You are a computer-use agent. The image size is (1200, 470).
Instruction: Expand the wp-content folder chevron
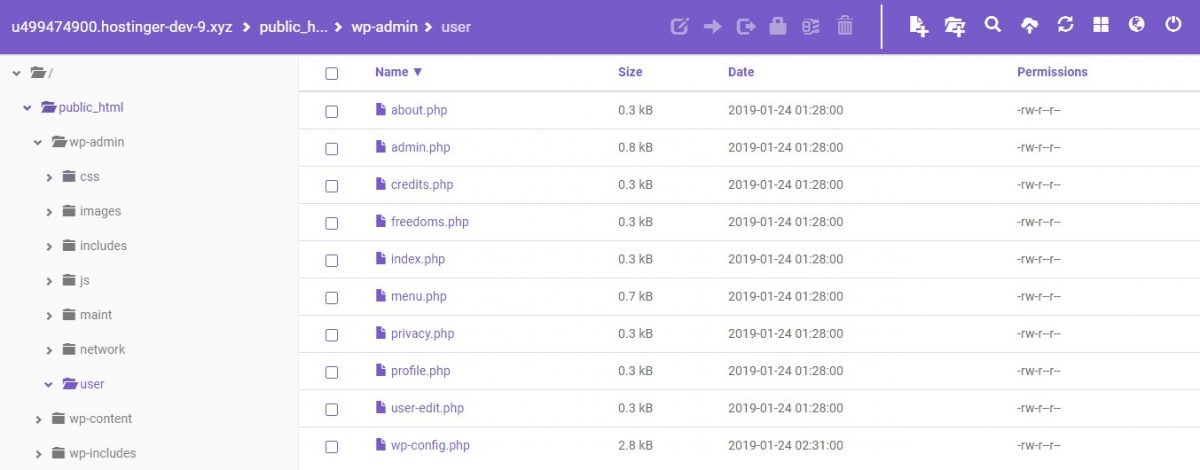(38, 419)
